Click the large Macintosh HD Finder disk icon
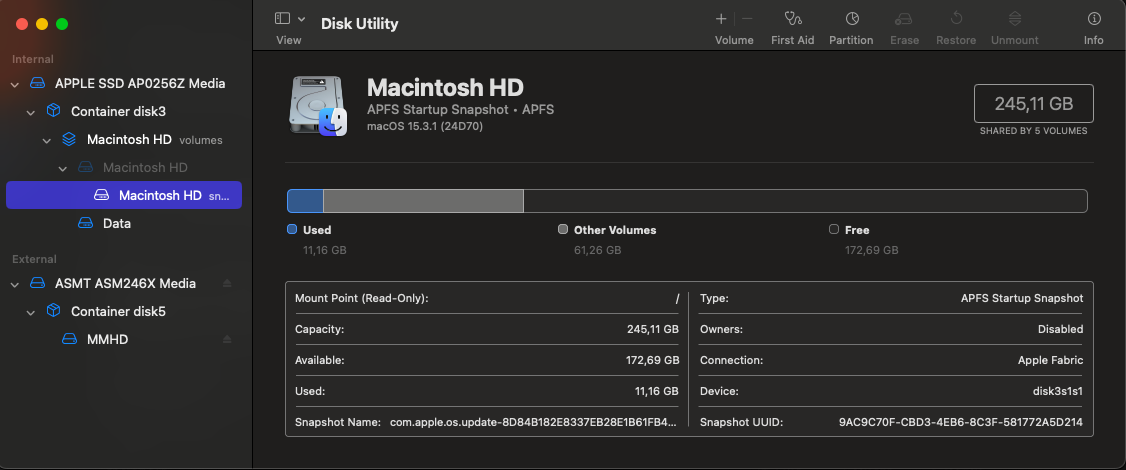1126x470 pixels. coord(318,105)
